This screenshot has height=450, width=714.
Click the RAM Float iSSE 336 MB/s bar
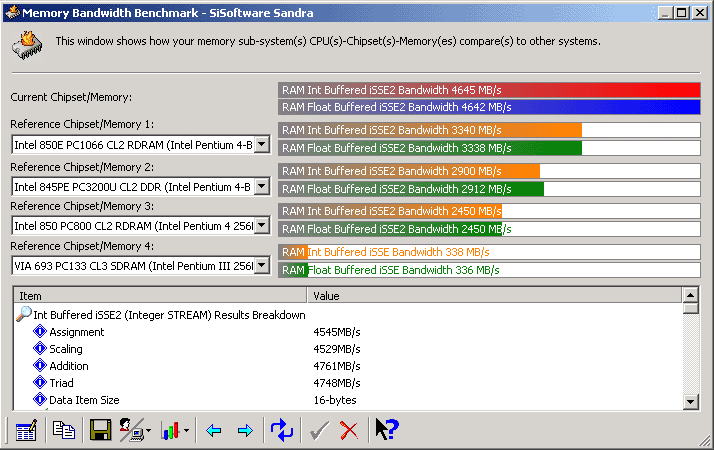(489, 270)
